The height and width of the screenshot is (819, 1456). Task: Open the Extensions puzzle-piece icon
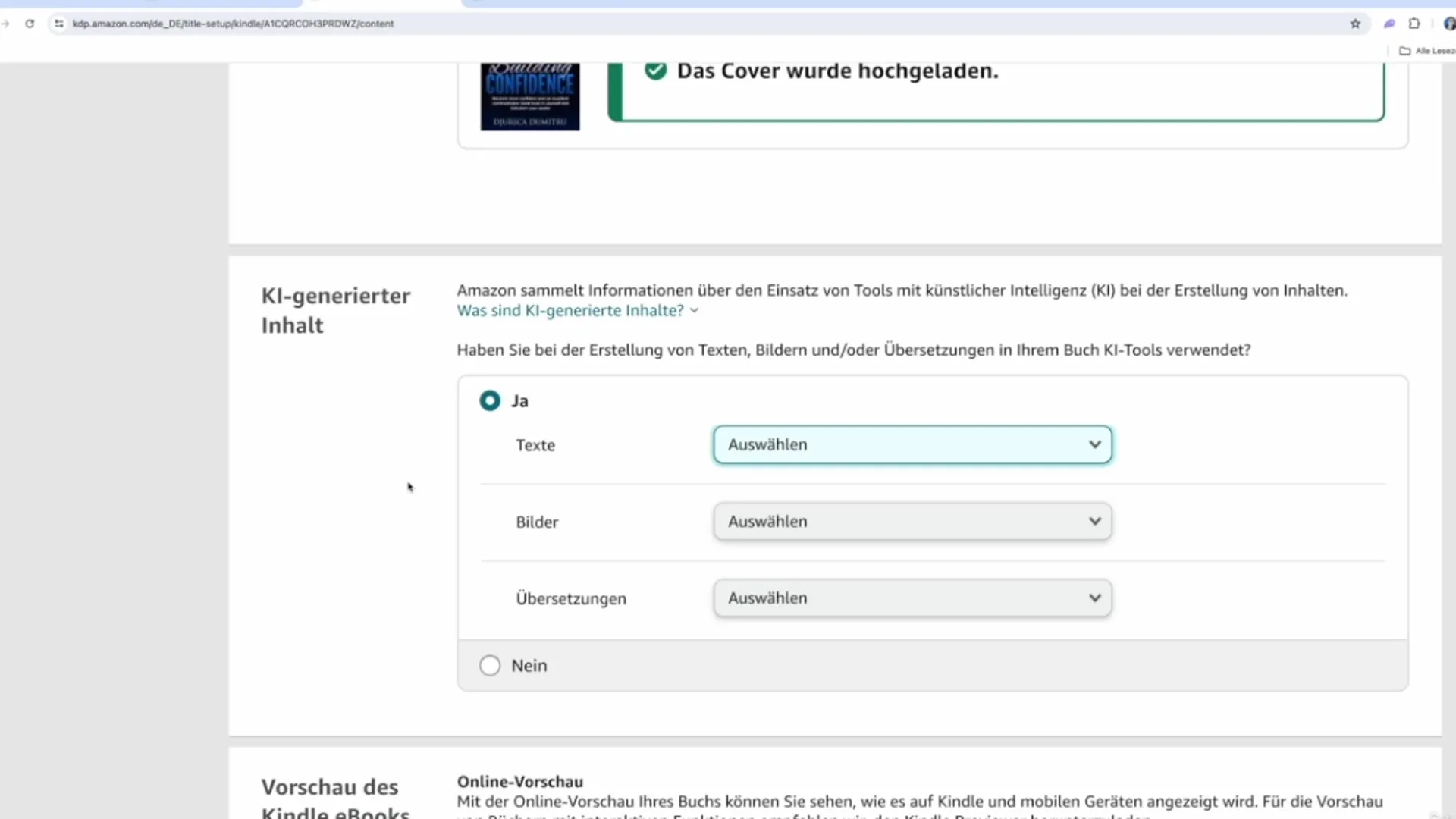pos(1414,24)
